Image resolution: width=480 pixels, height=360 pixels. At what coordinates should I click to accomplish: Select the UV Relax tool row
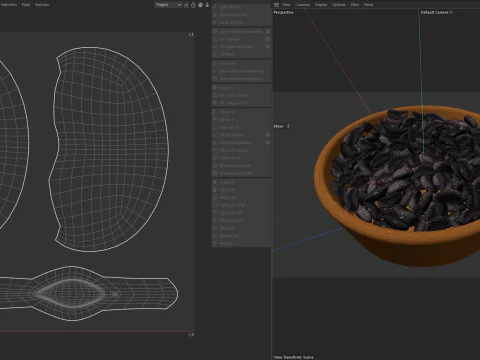[x=242, y=47]
